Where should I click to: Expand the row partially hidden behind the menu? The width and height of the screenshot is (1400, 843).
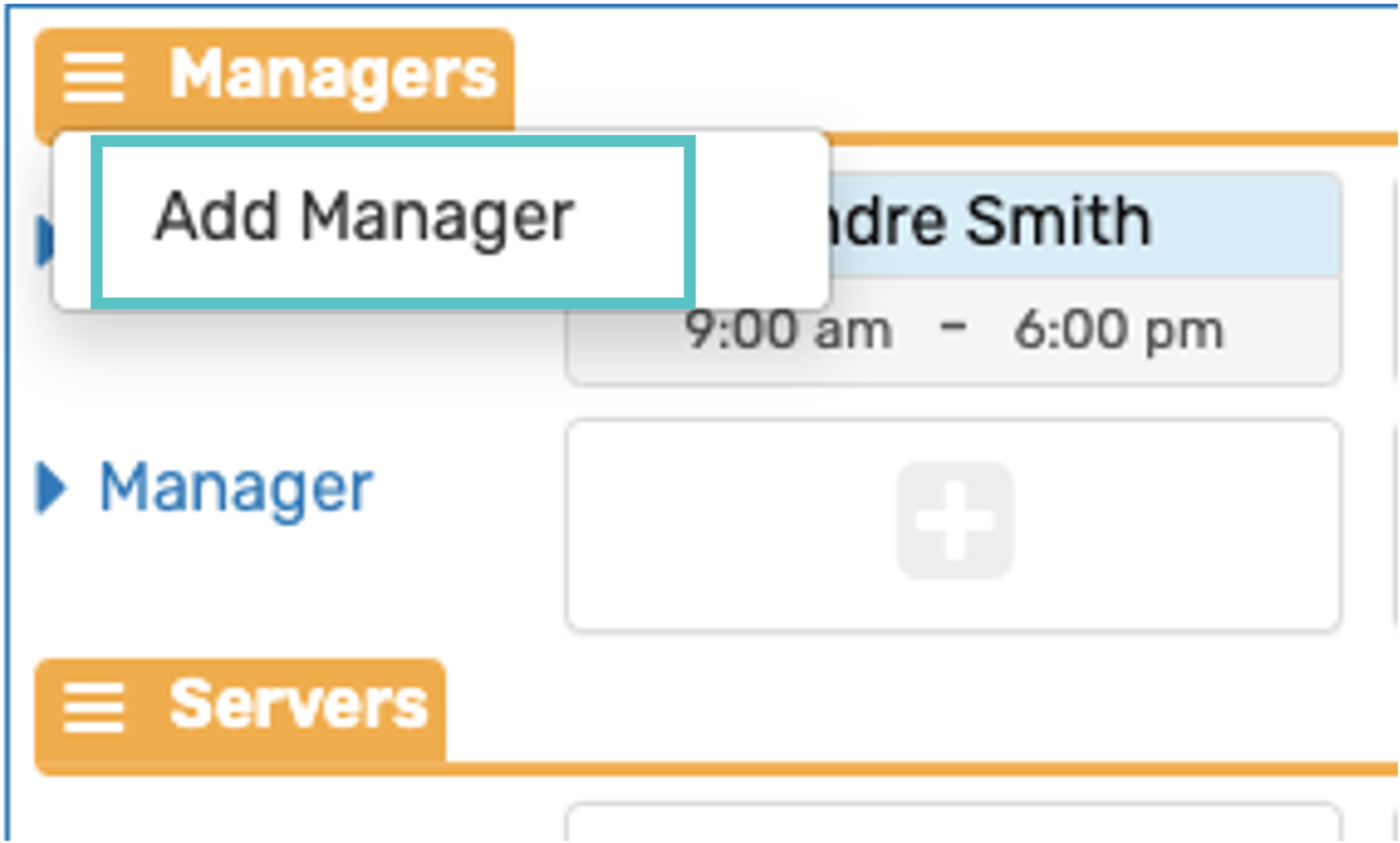[x=43, y=241]
